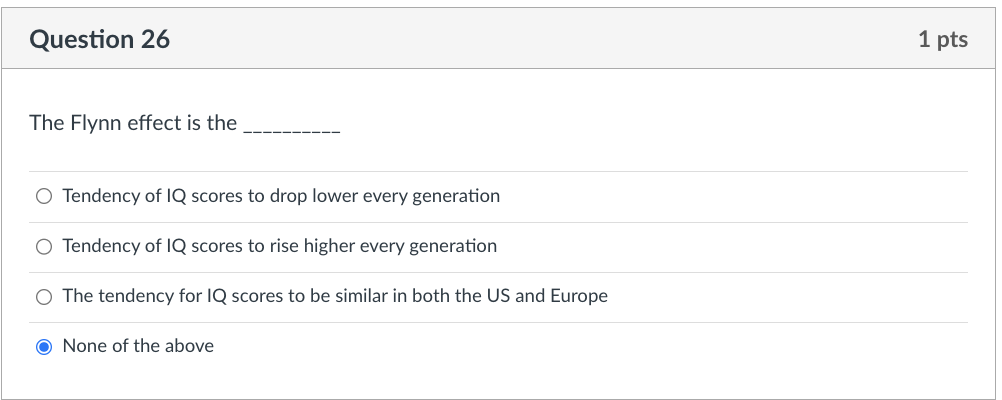Click the answer label about scores rising higher
This screenshot has height=400, width=1002.
[x=279, y=246]
